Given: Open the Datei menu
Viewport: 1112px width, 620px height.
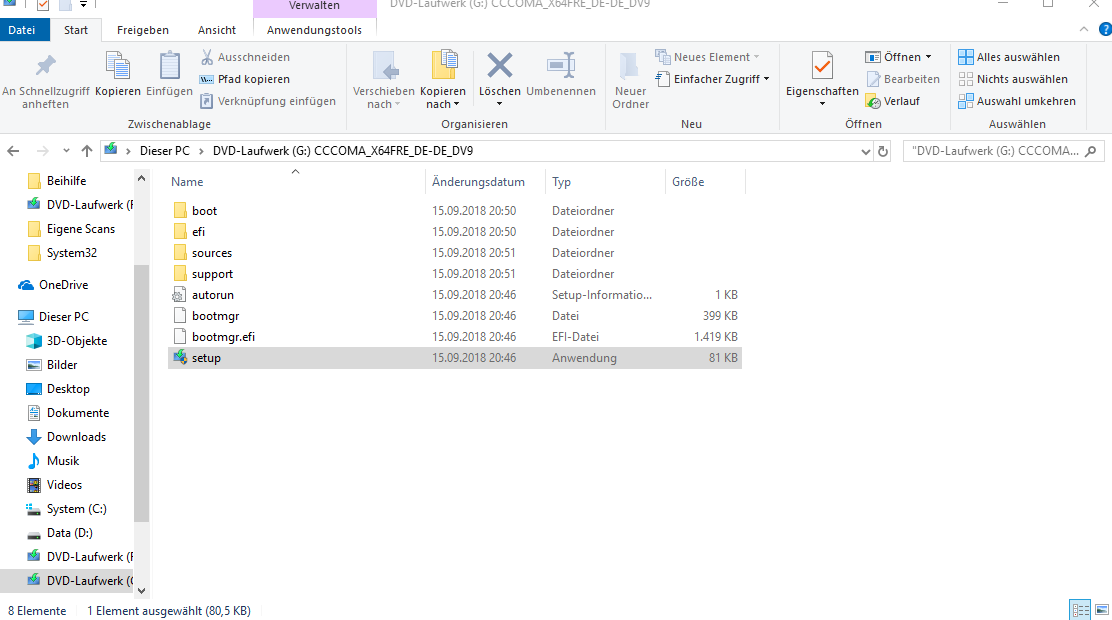Looking at the screenshot, I should coord(21,30).
